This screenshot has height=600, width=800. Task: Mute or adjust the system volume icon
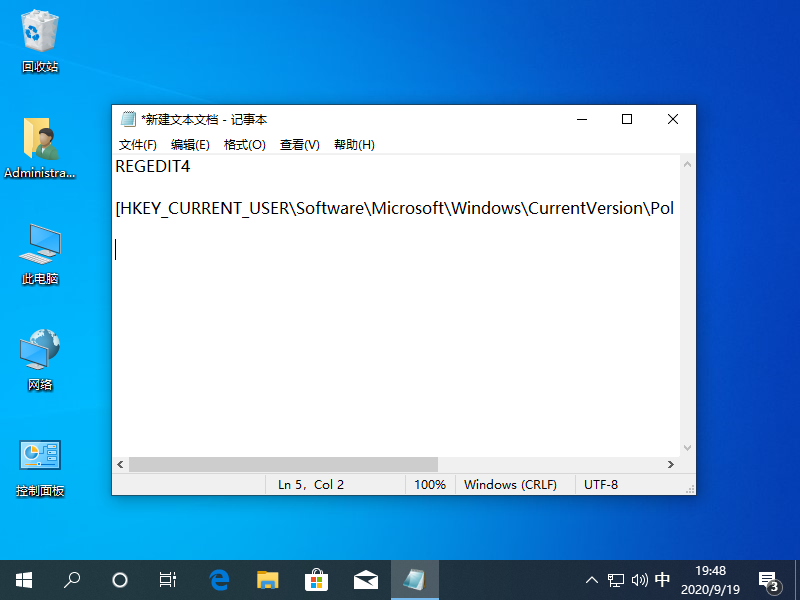coord(639,579)
